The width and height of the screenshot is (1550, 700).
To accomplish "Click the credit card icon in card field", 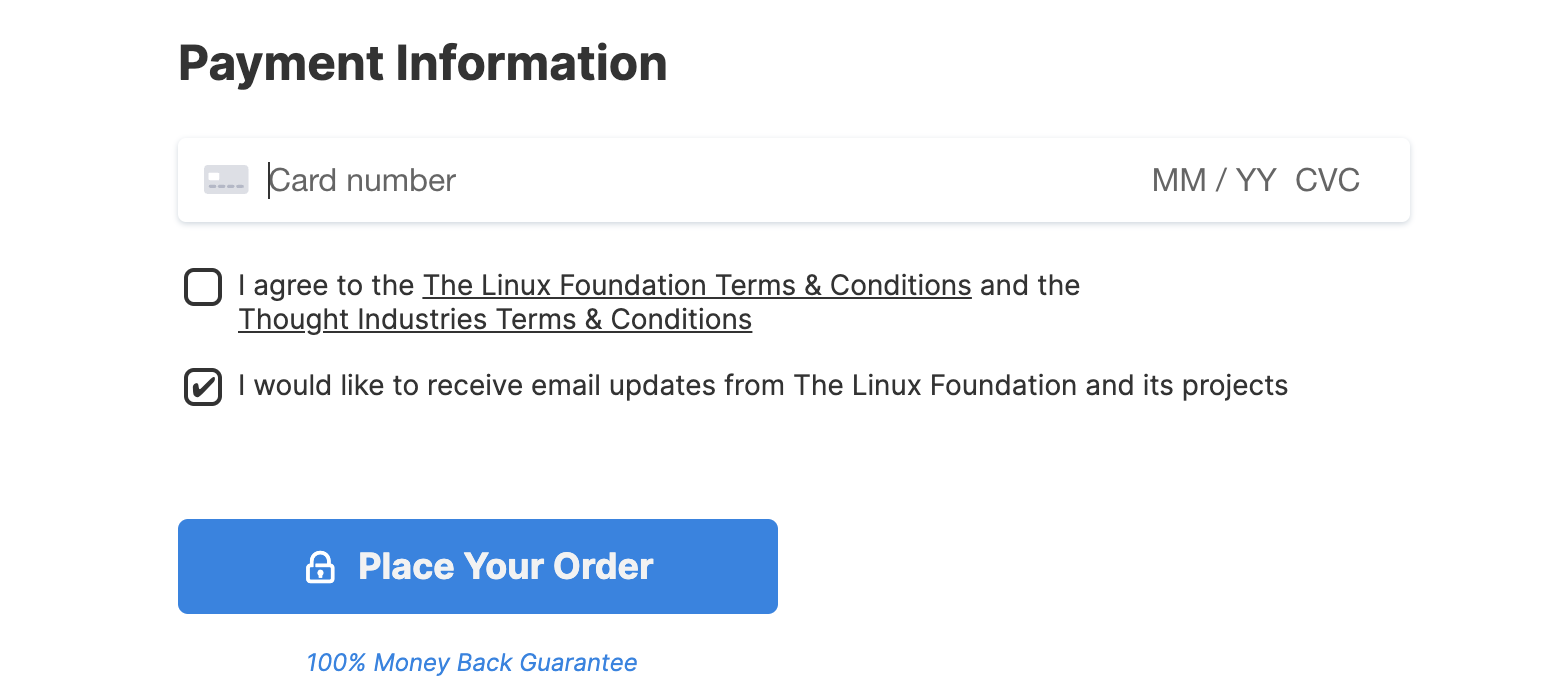I will (x=226, y=180).
